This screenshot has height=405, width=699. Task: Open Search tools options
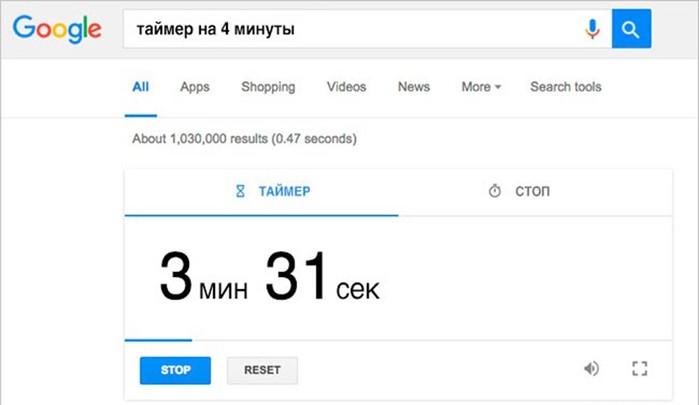[566, 87]
